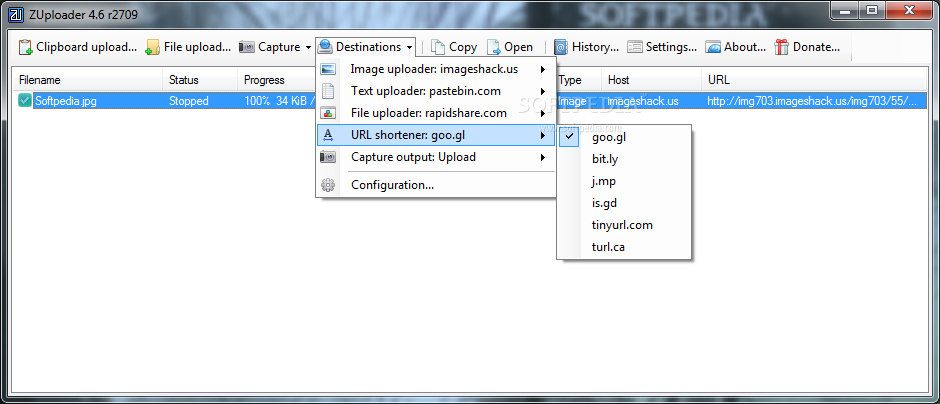940x404 pixels.
Task: Click the checked goo.gl shortener option
Action: pyautogui.click(x=624, y=137)
